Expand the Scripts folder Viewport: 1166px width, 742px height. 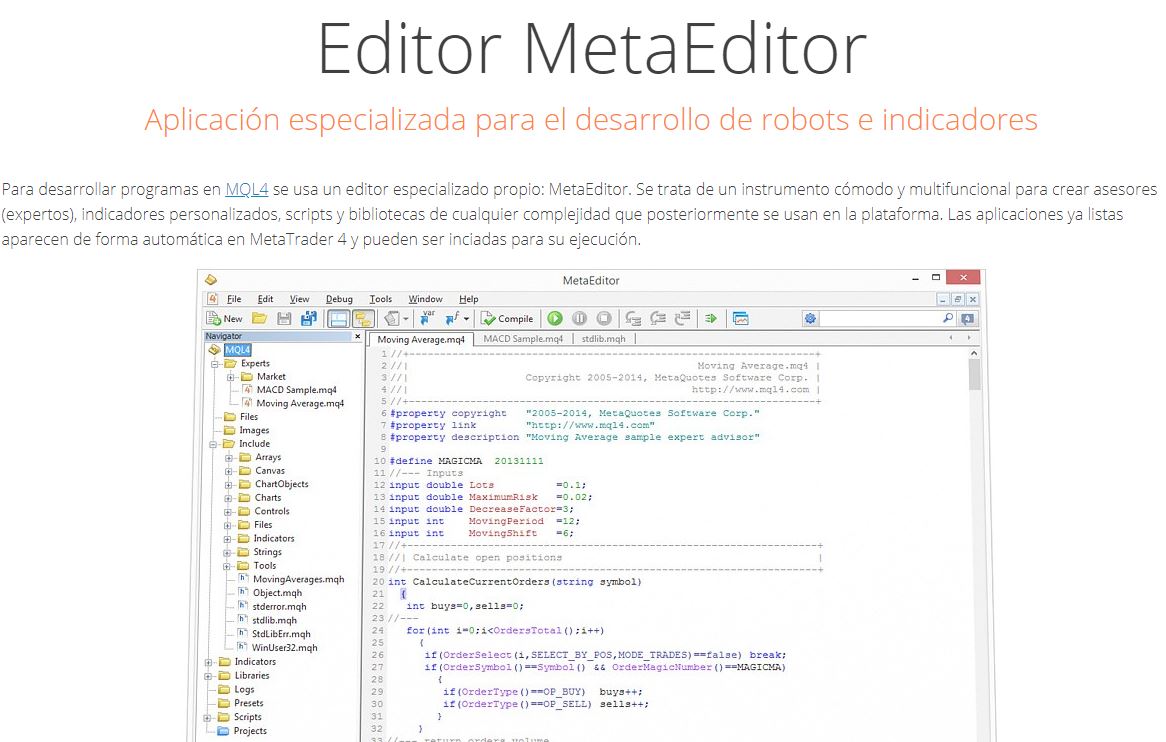coord(207,718)
